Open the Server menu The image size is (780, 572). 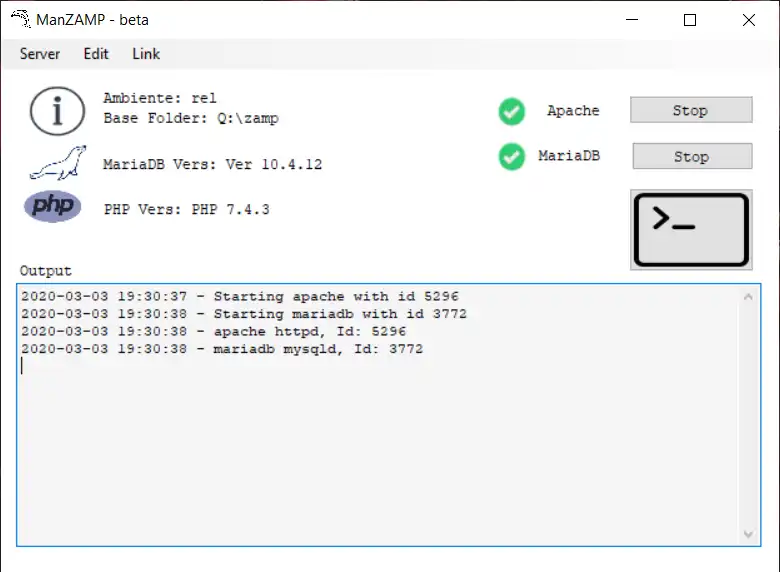40,54
